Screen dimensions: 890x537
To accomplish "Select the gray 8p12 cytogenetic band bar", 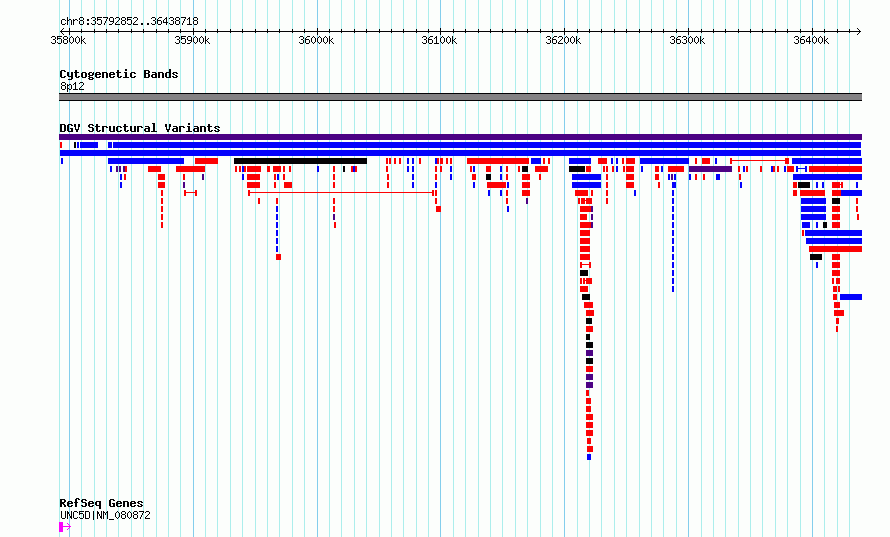I will [460, 97].
